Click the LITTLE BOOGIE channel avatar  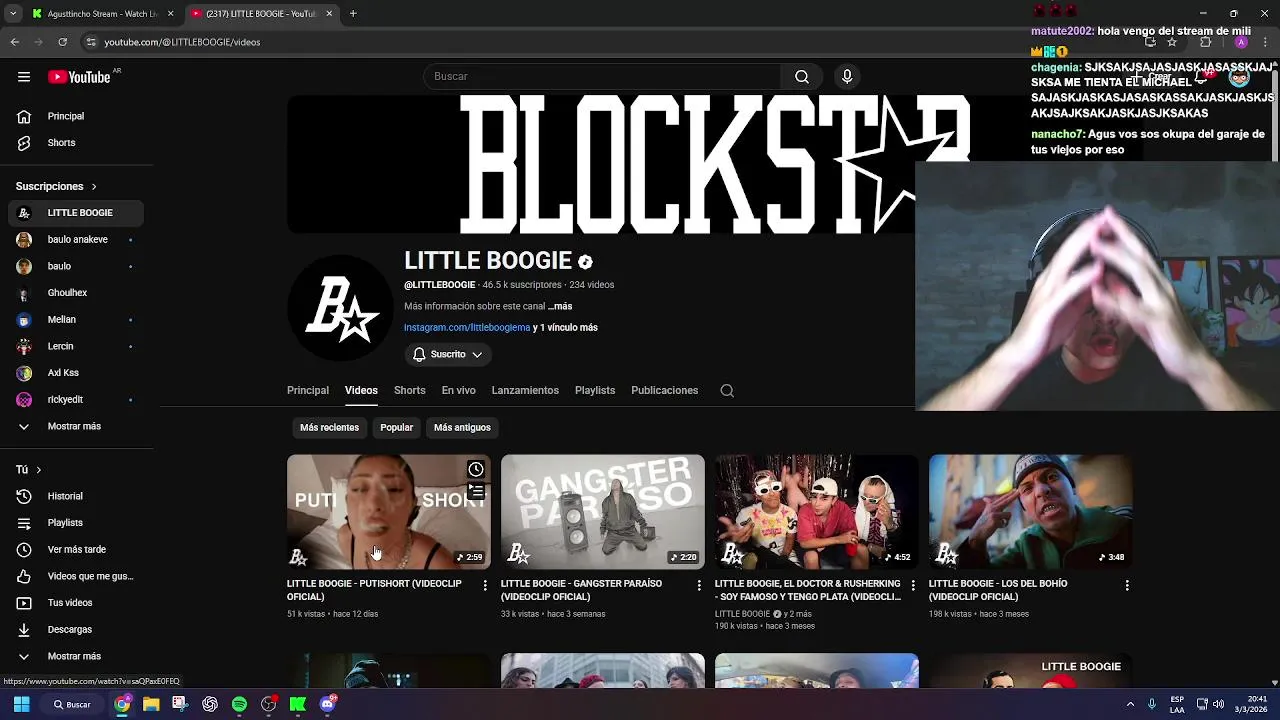pyautogui.click(x=340, y=308)
